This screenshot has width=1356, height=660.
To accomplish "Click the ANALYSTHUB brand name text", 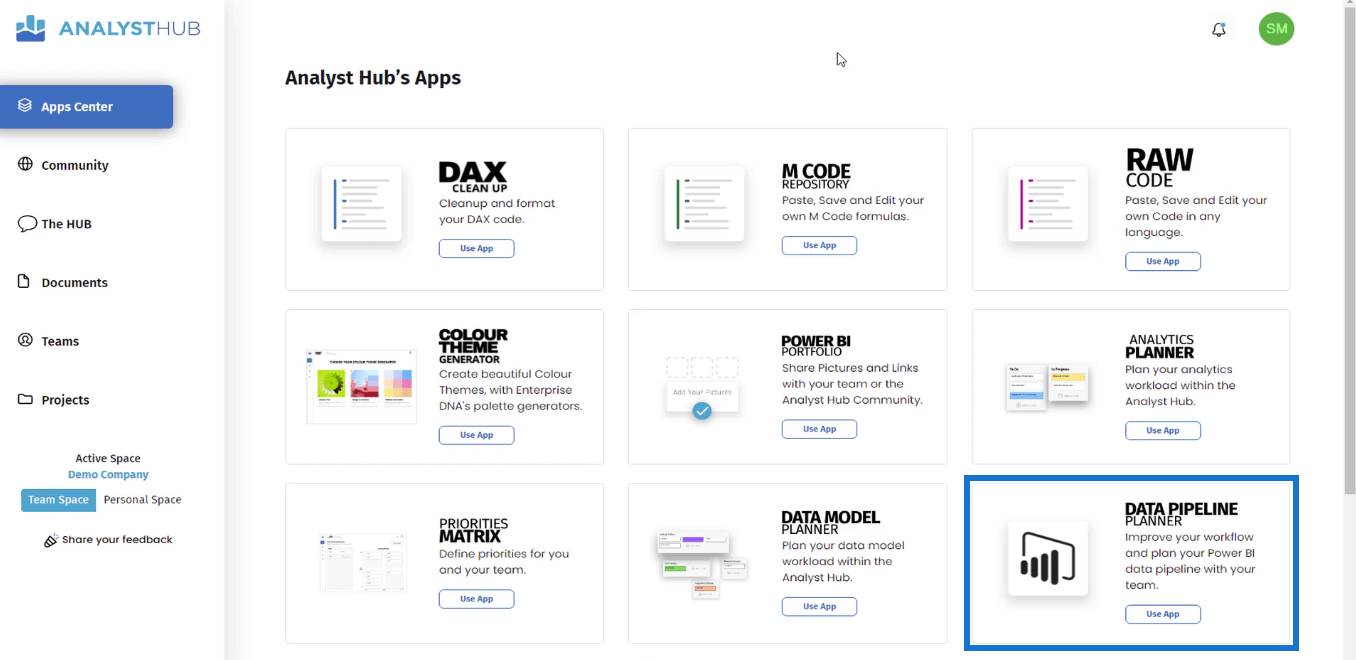I will click(x=129, y=28).
